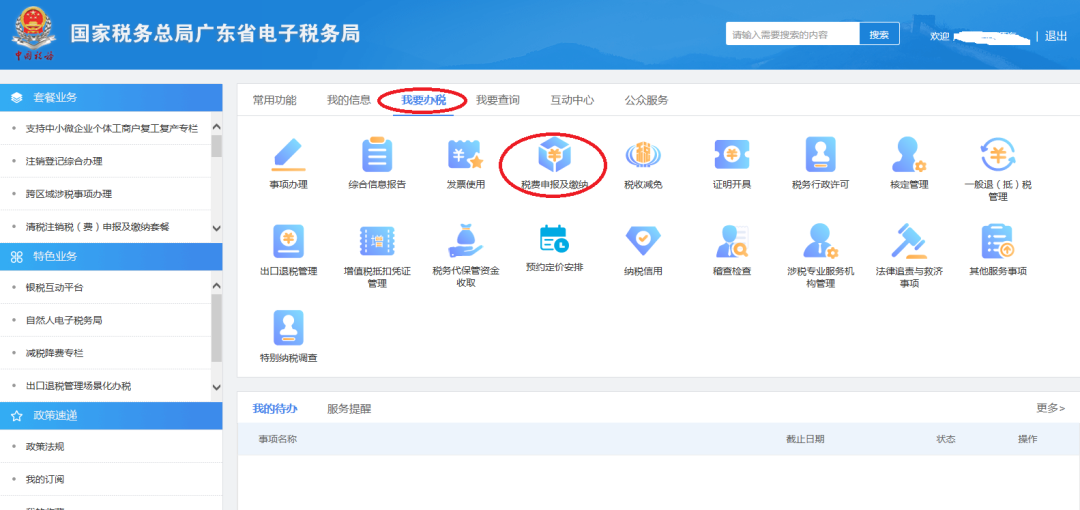Open 银税互动平台
This screenshot has height=510, width=1080.
[54, 287]
